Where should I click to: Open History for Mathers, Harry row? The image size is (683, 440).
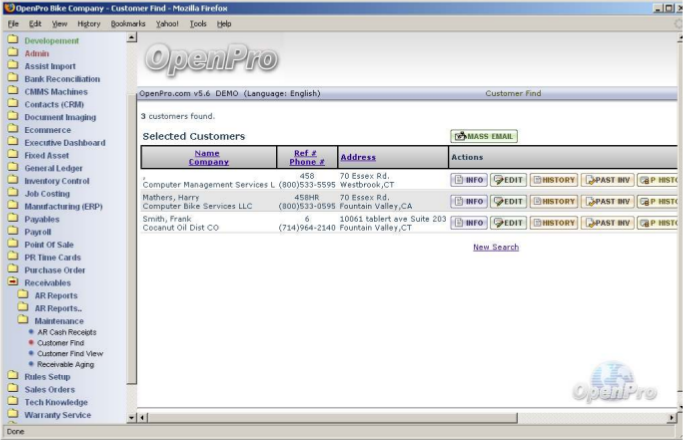pyautogui.click(x=553, y=201)
